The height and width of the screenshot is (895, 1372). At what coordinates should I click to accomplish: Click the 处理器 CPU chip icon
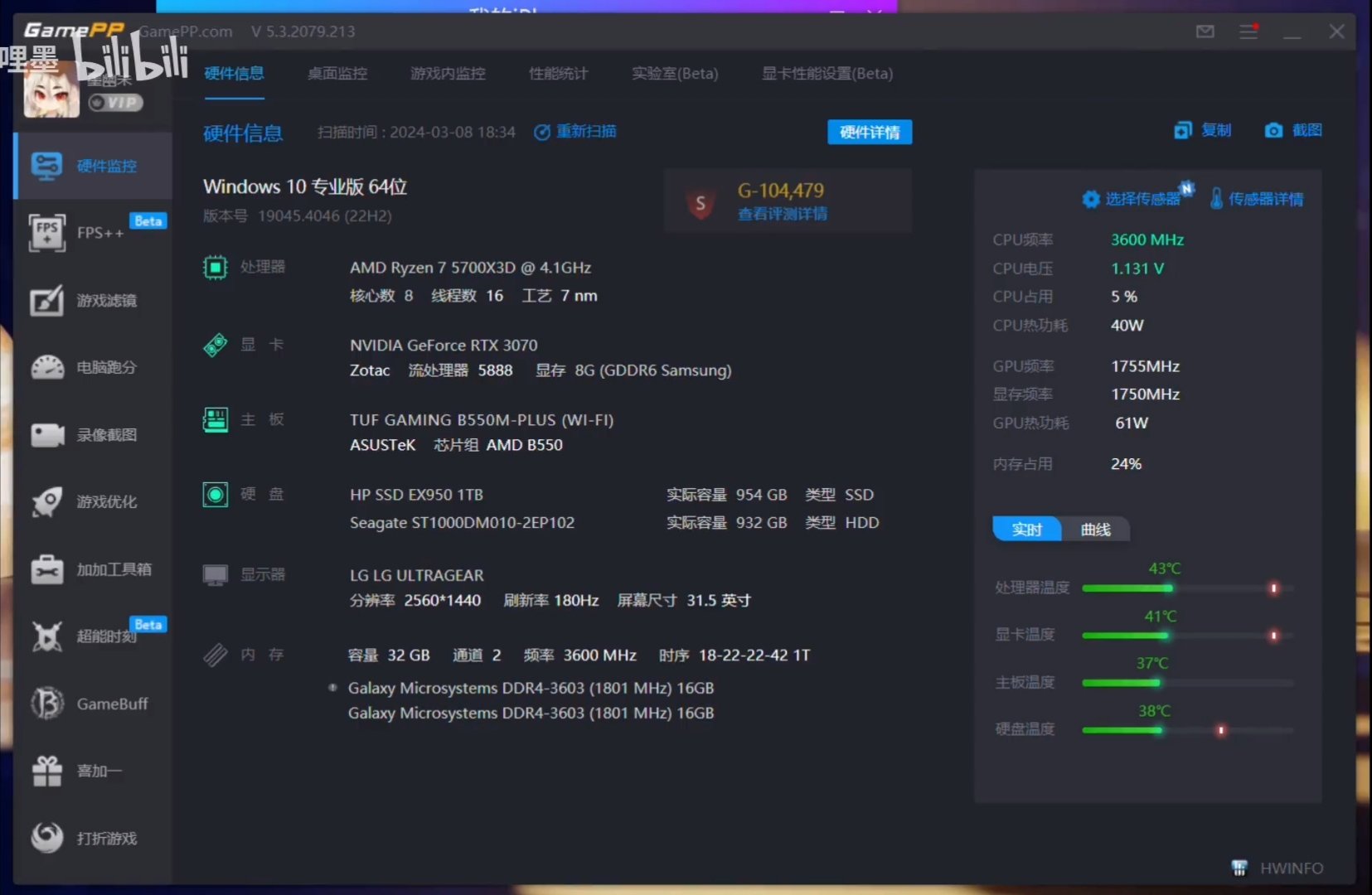click(216, 268)
